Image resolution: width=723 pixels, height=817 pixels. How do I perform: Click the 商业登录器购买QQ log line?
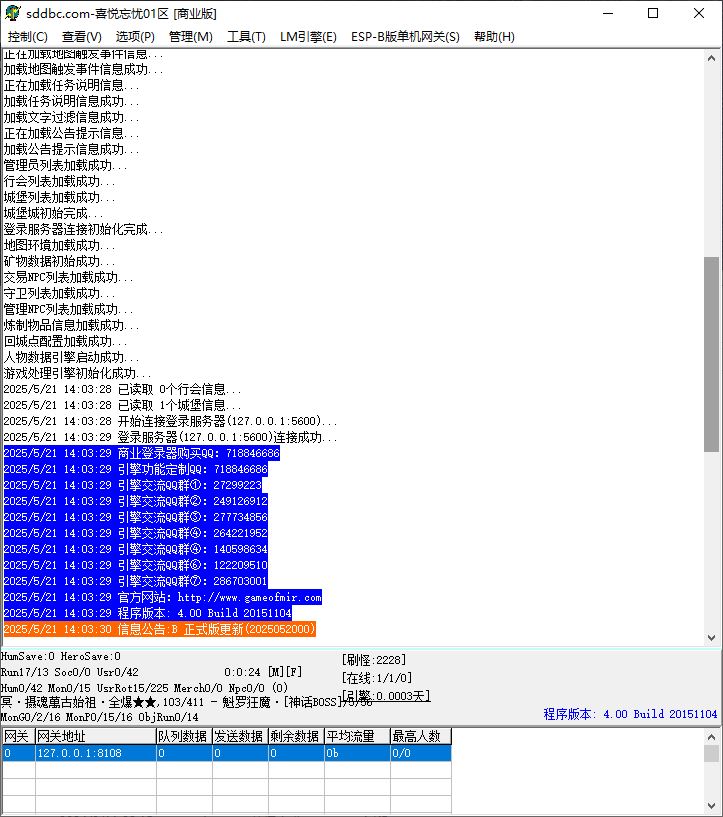click(142, 453)
